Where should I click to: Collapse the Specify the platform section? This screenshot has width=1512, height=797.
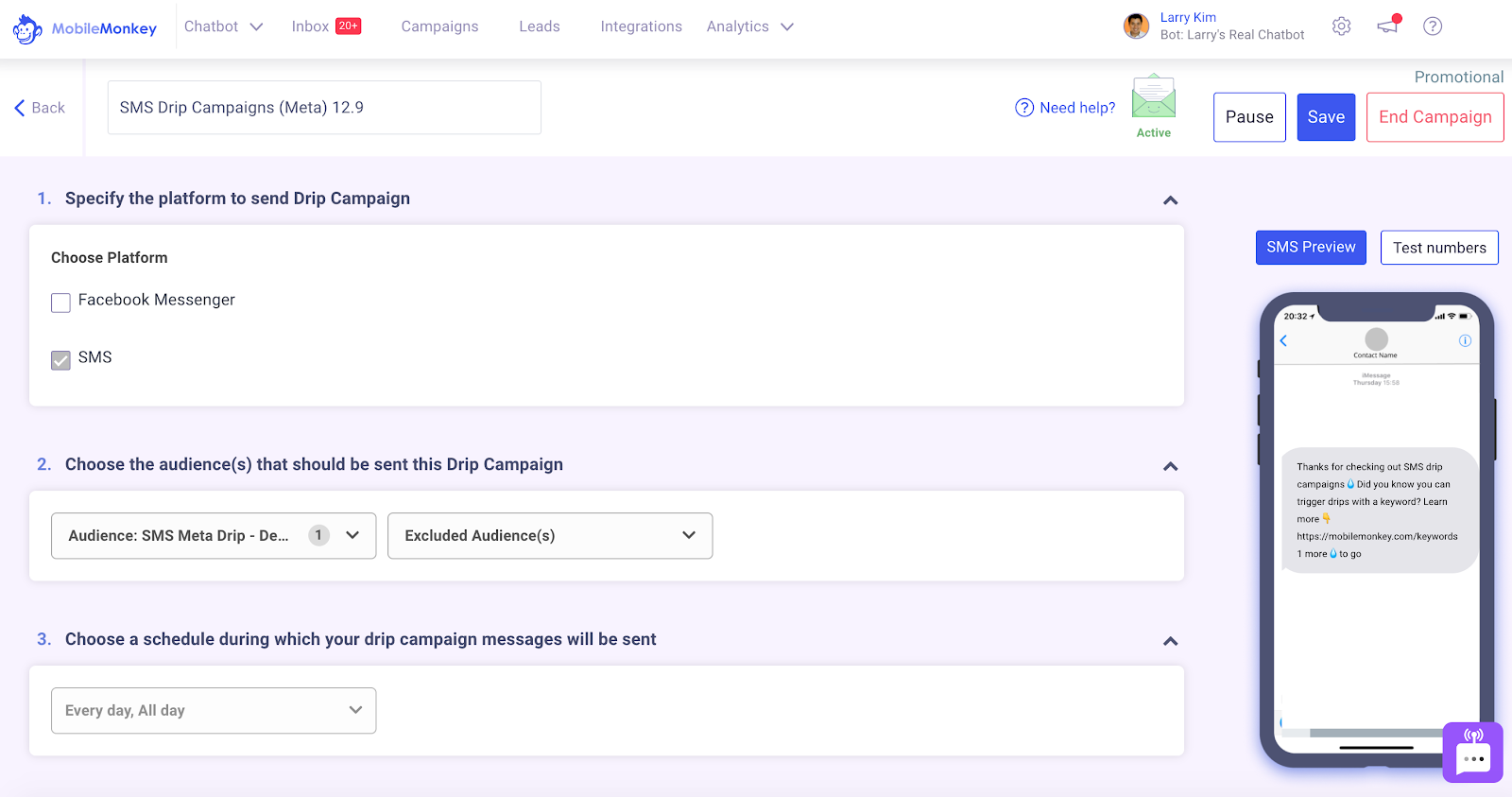click(x=1171, y=200)
